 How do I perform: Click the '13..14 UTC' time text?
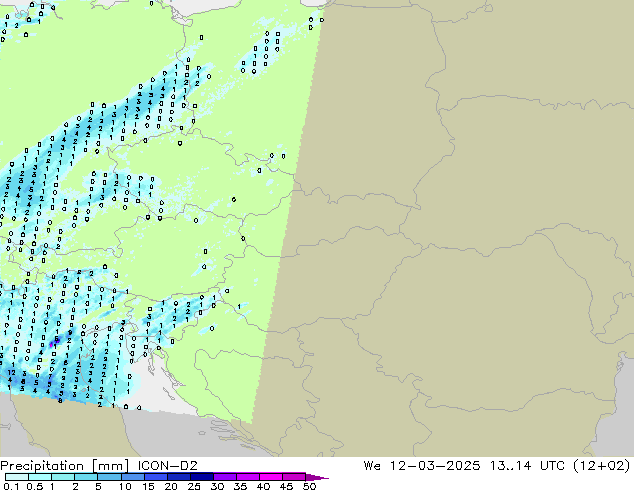tap(527, 465)
